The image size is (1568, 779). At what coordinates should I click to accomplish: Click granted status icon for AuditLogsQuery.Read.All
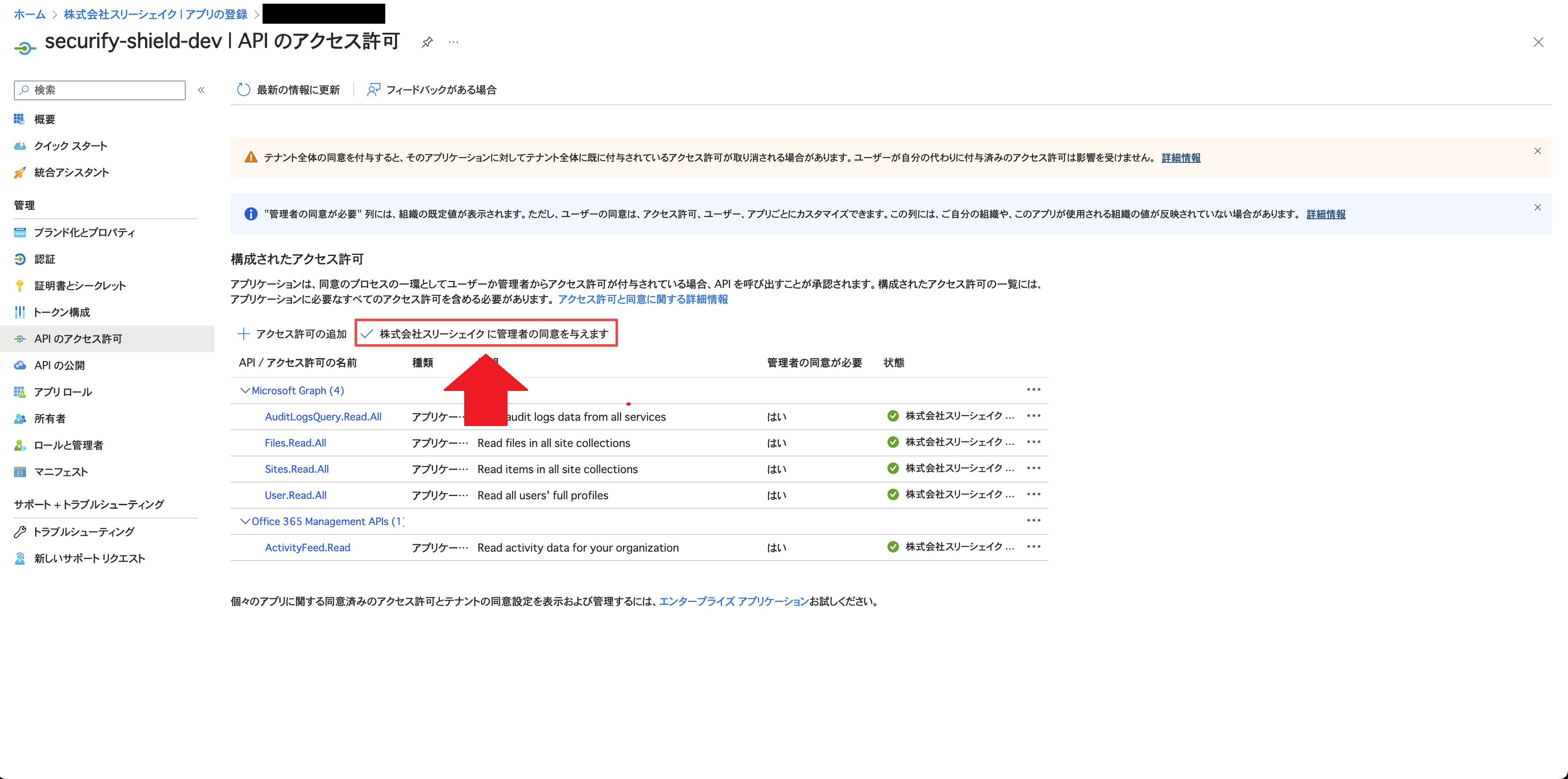[893, 416]
